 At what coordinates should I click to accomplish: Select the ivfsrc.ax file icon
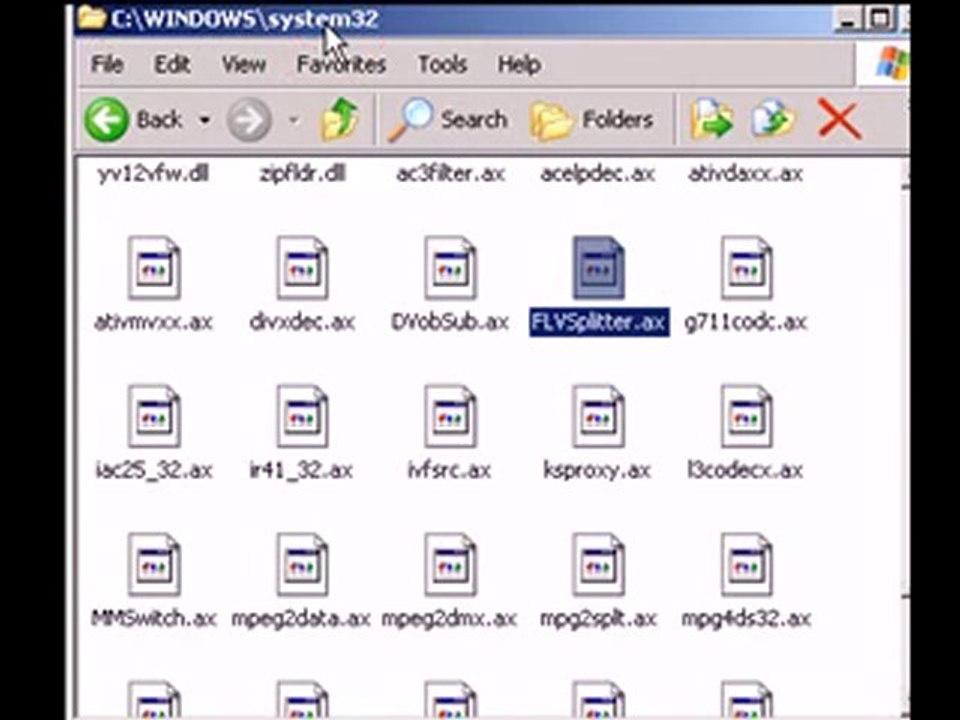(x=450, y=416)
